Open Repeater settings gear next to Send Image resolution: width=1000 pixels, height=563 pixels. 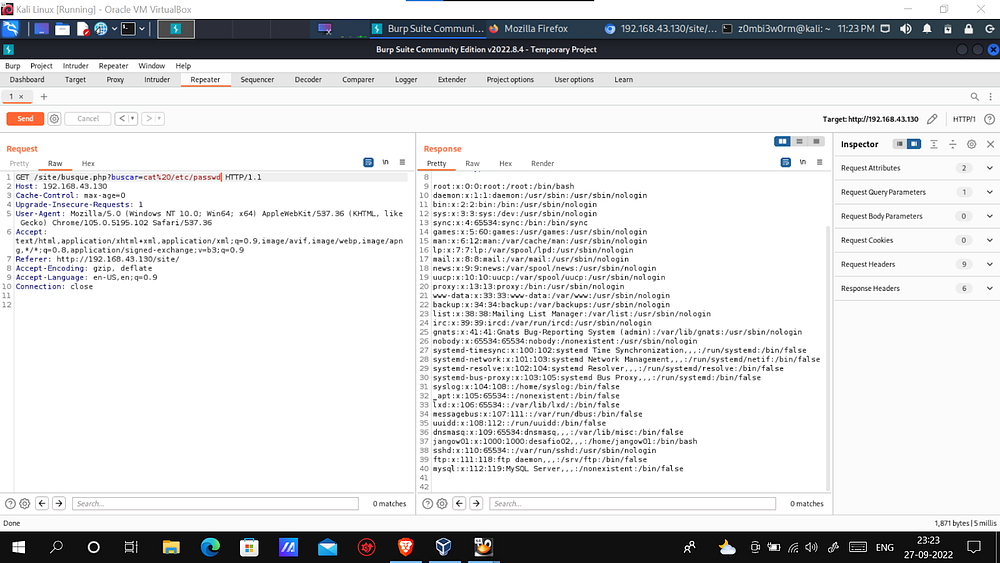(54, 118)
